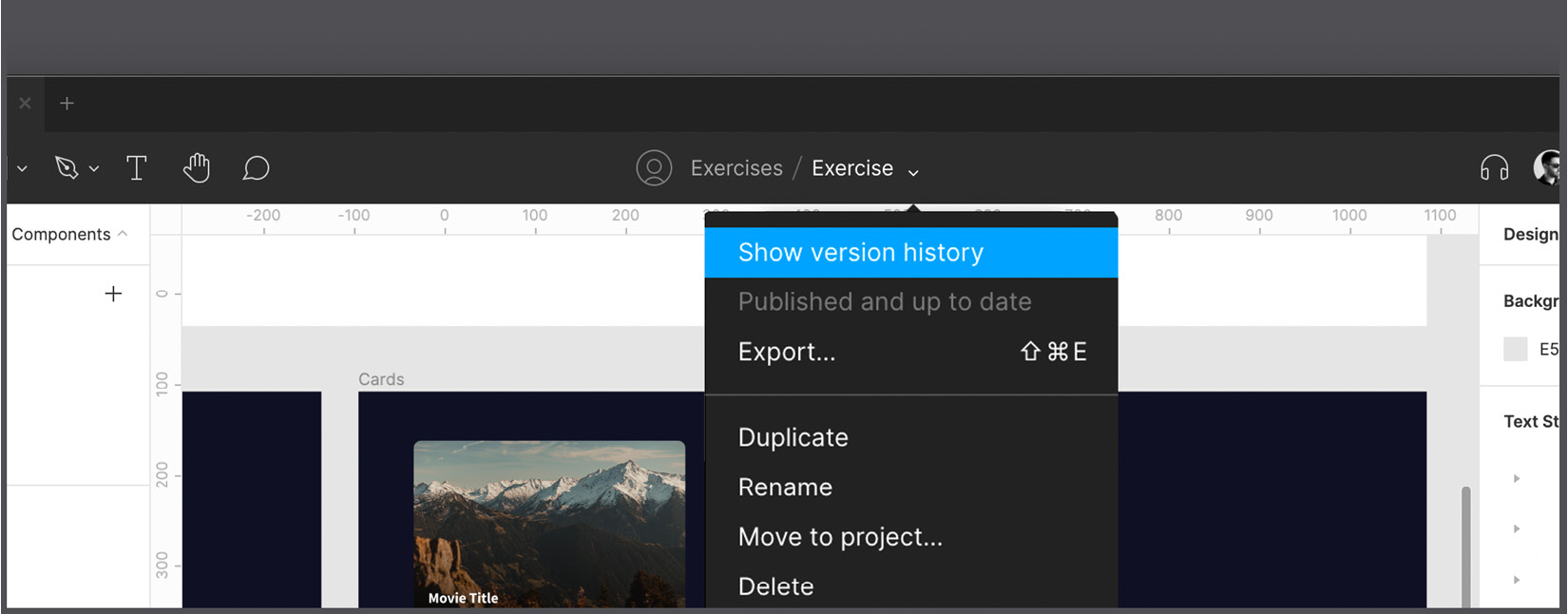Toggle the file name dropdown chevron

point(913,172)
